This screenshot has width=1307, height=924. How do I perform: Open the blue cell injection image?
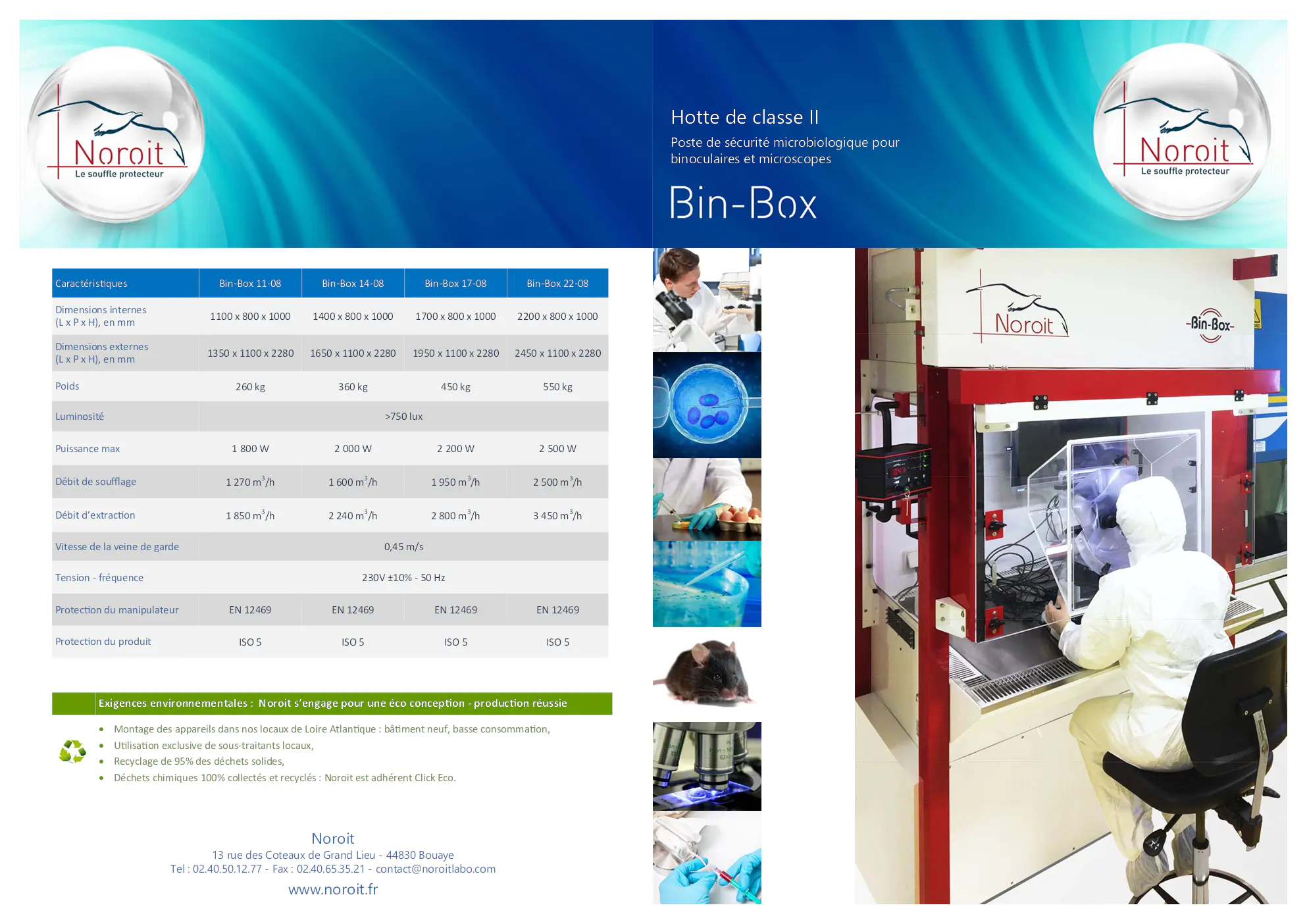[x=707, y=405]
